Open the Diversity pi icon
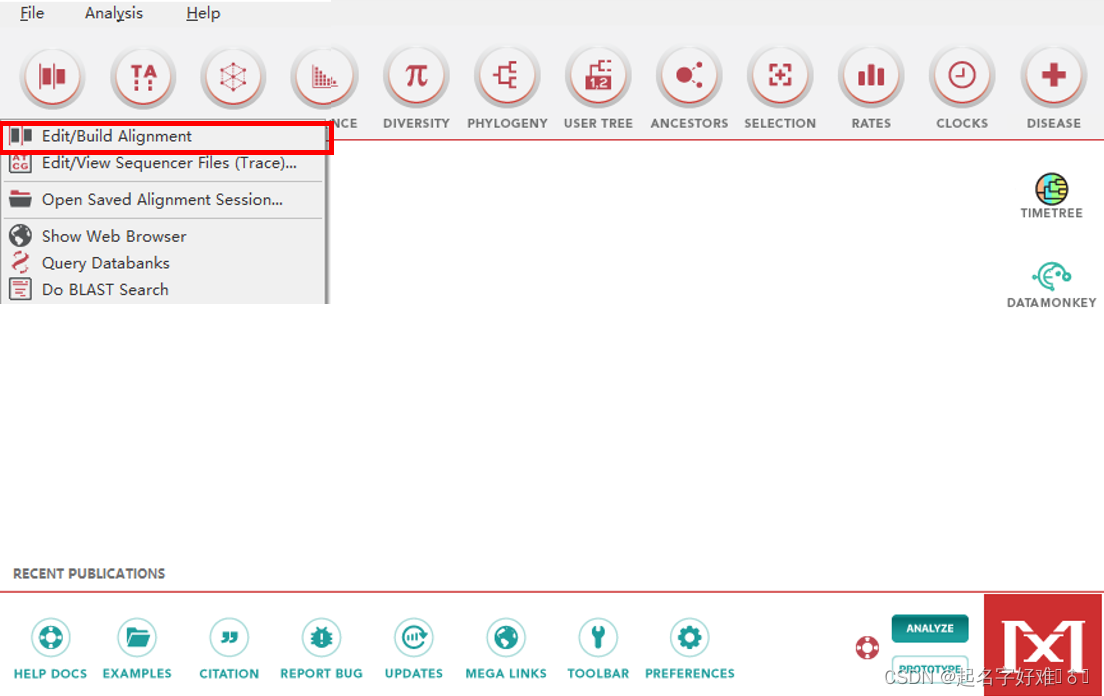Image resolution: width=1104 pixels, height=696 pixels. [x=416, y=76]
